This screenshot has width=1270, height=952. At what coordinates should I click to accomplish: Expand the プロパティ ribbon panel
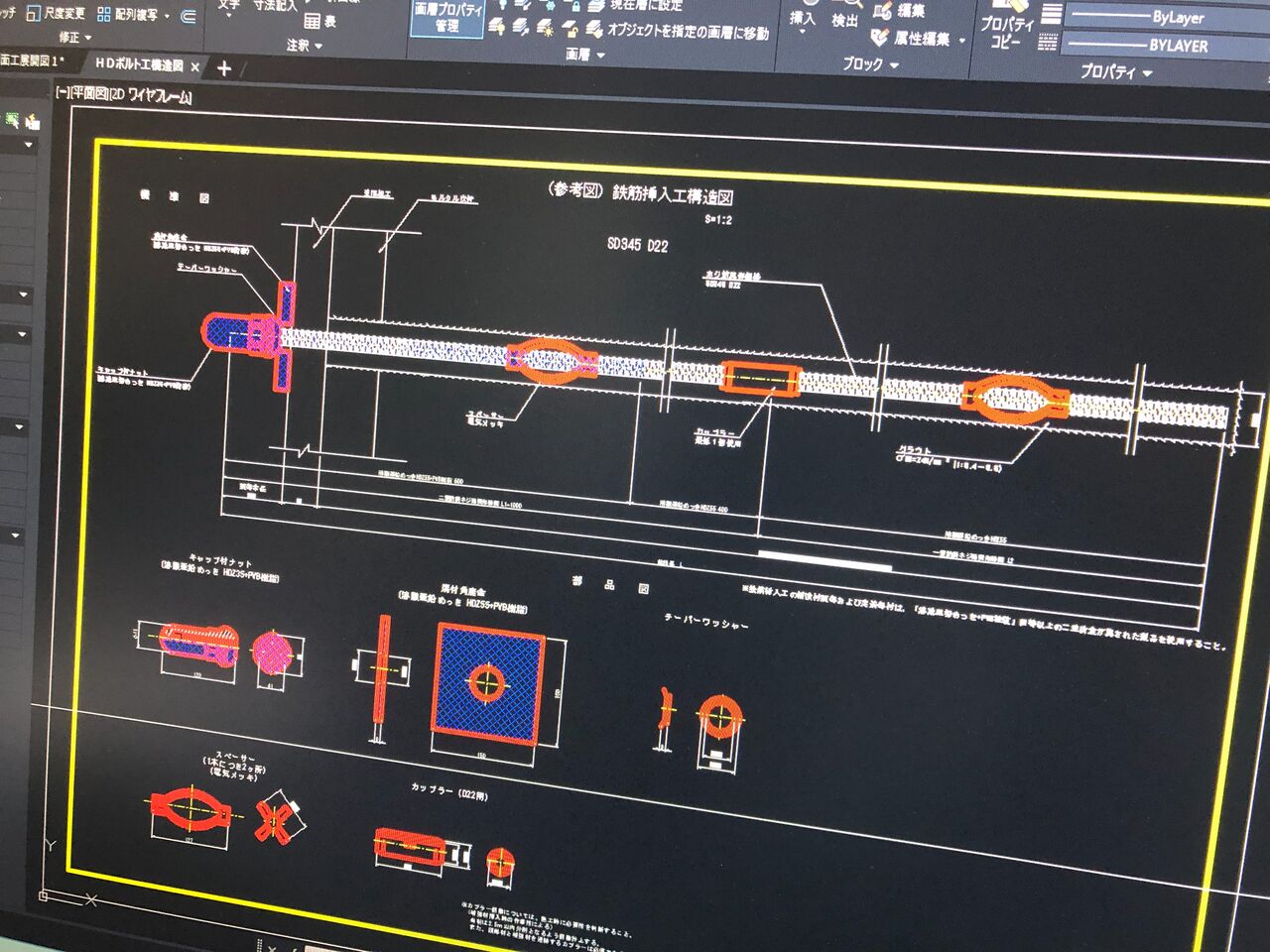tap(1116, 72)
